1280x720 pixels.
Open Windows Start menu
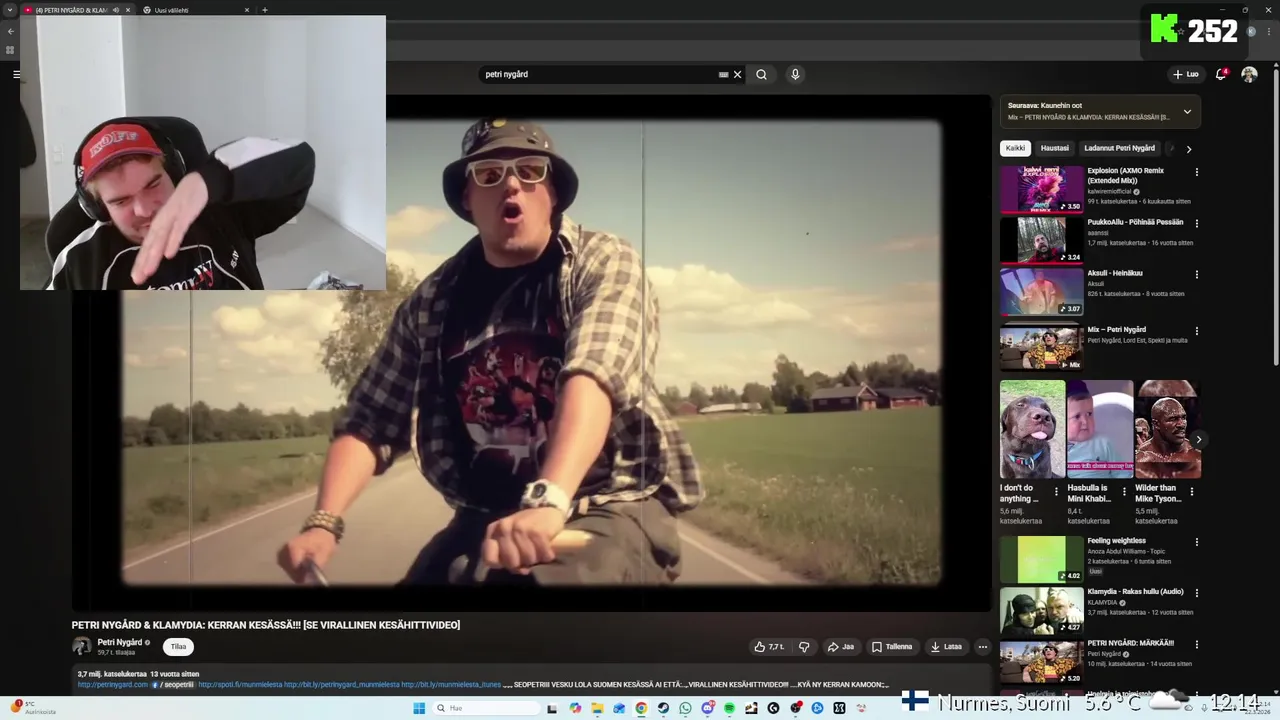pyautogui.click(x=419, y=708)
